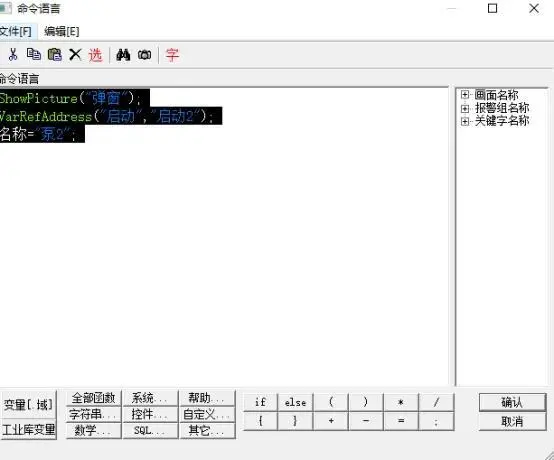Image resolution: width=554 pixels, height=460 pixels.
Task: Select 关键字名称 in the tree
Action: [502, 121]
